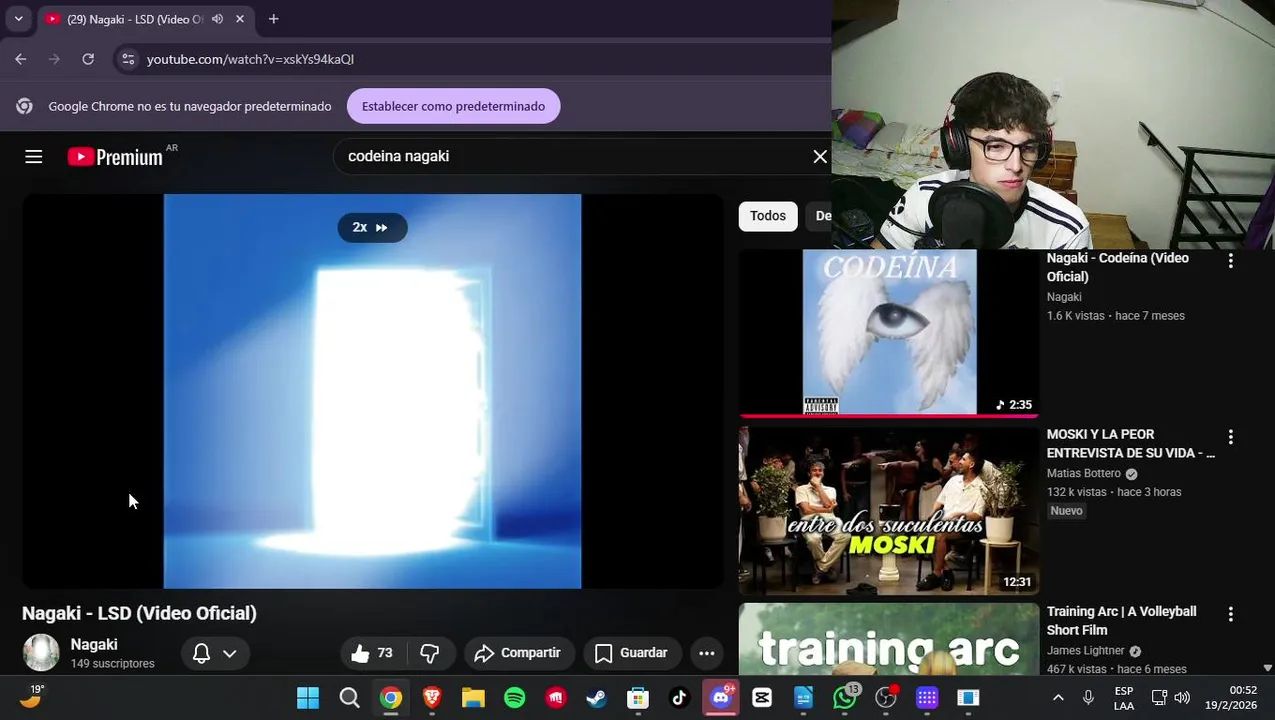Click the video title 'Nagaki - LSD (Video Oficial)'
This screenshot has height=720, width=1275.
pyautogui.click(x=139, y=613)
